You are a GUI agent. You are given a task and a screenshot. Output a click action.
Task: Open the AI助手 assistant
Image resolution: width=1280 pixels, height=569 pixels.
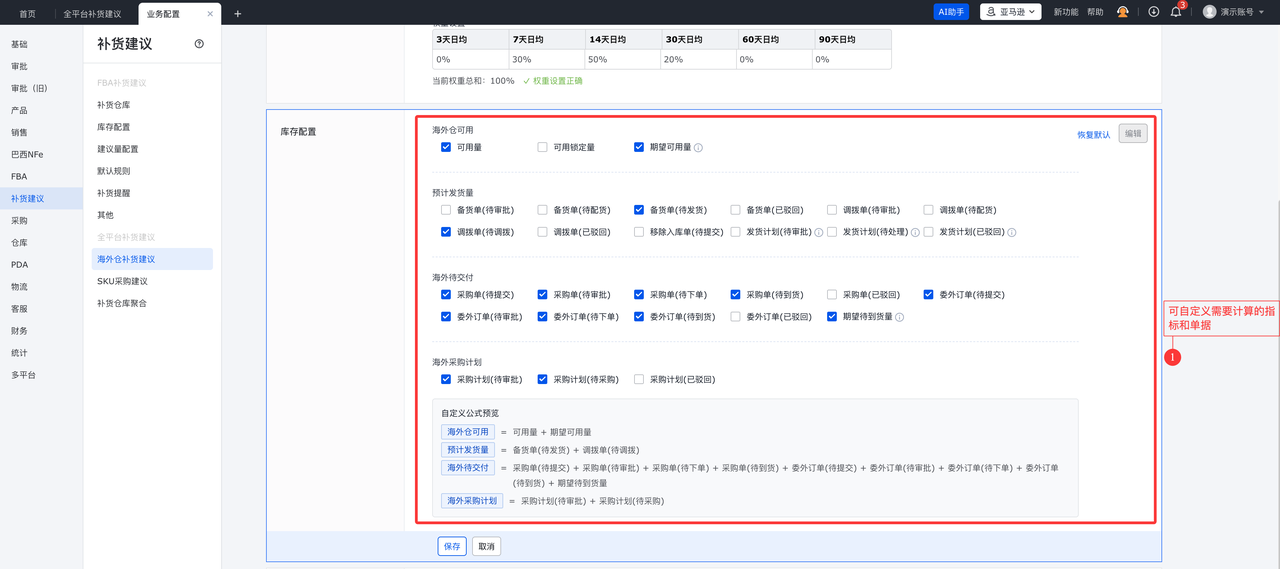pos(951,12)
